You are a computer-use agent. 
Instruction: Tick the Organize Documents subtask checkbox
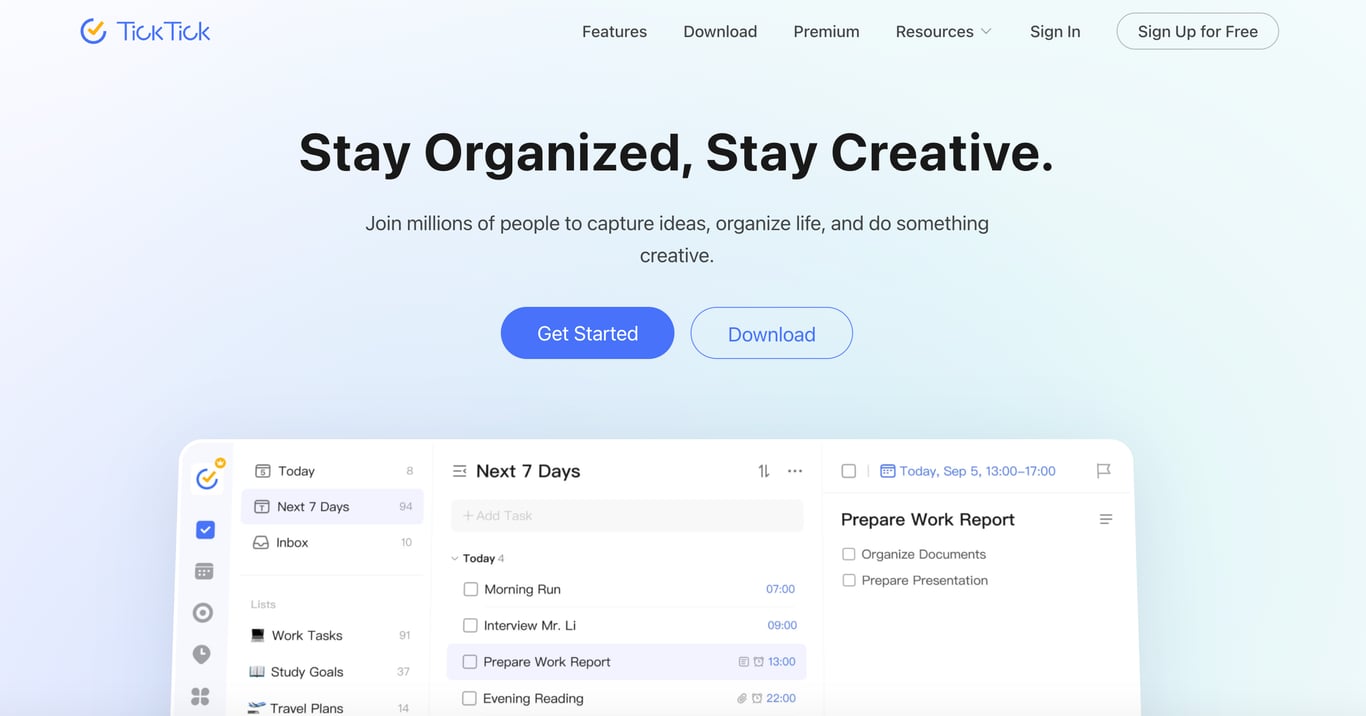coord(849,554)
